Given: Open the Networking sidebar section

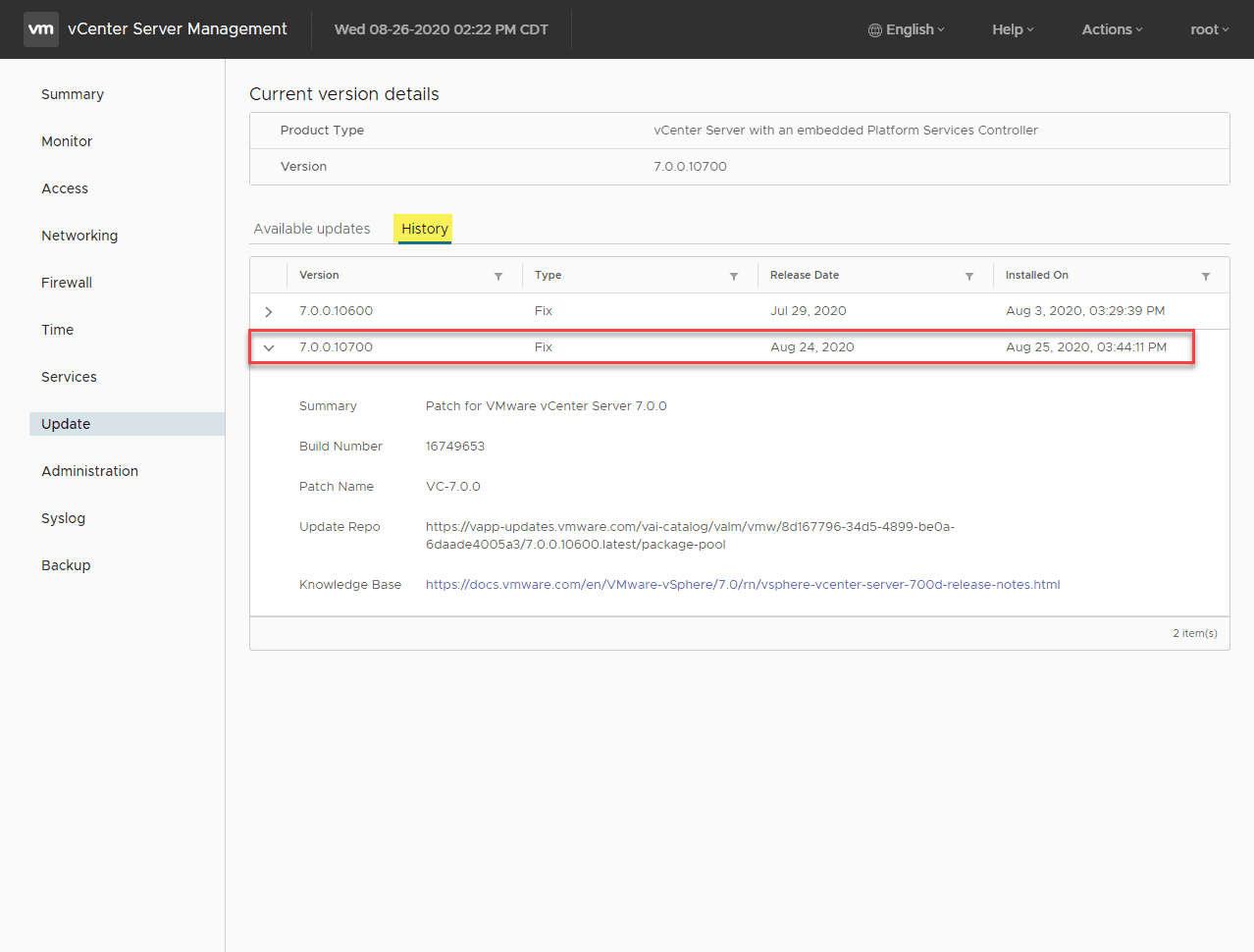Looking at the screenshot, I should pos(79,236).
